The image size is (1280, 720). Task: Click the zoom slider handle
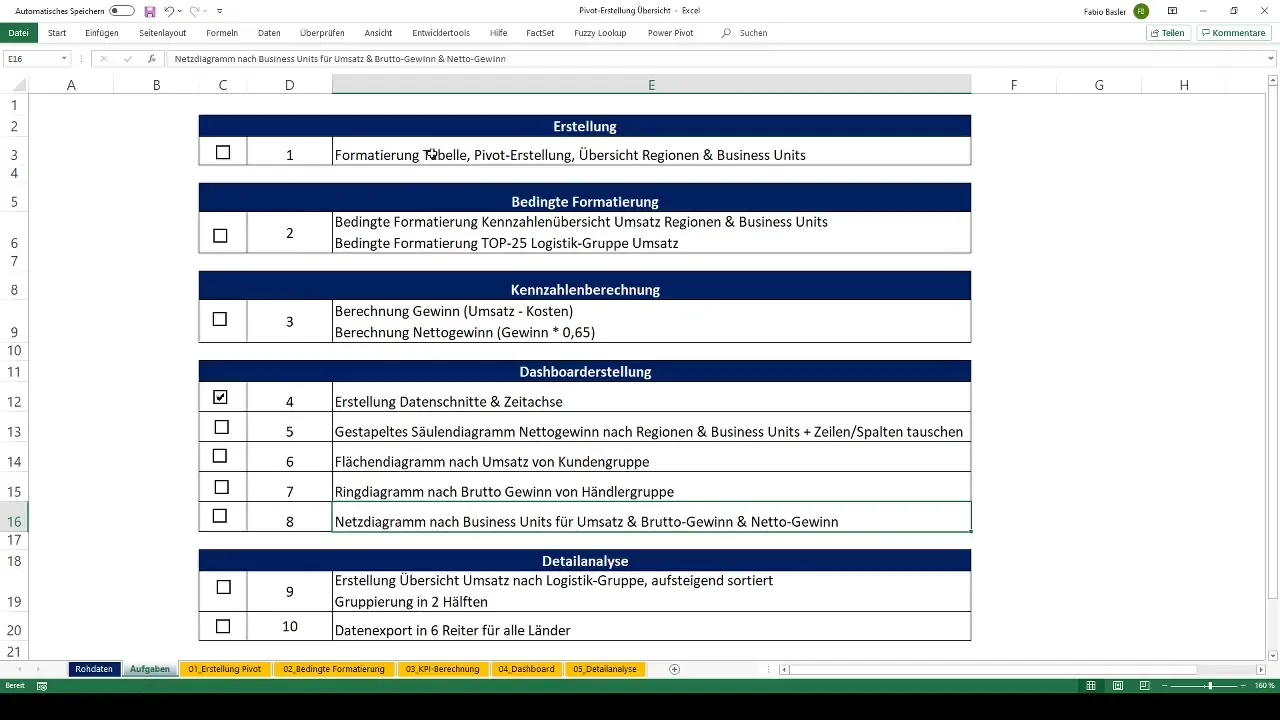(x=1210, y=686)
